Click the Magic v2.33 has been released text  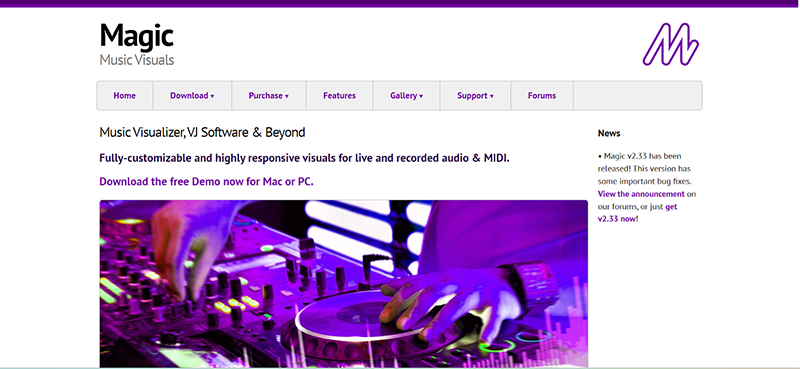(x=644, y=168)
